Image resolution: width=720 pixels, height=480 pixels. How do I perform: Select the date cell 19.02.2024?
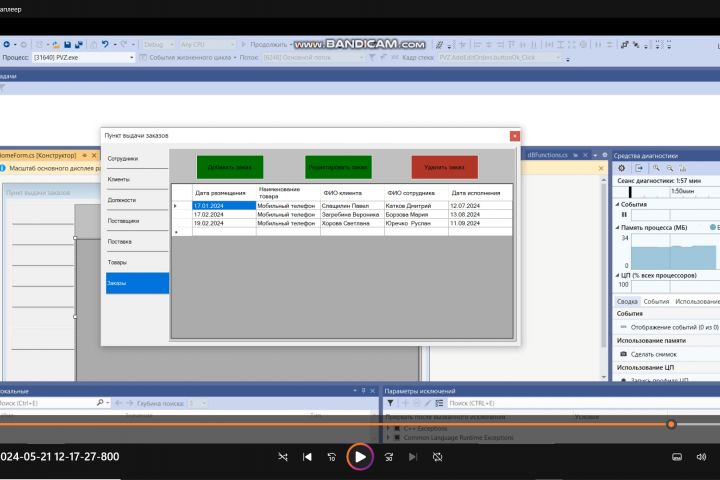pos(224,223)
